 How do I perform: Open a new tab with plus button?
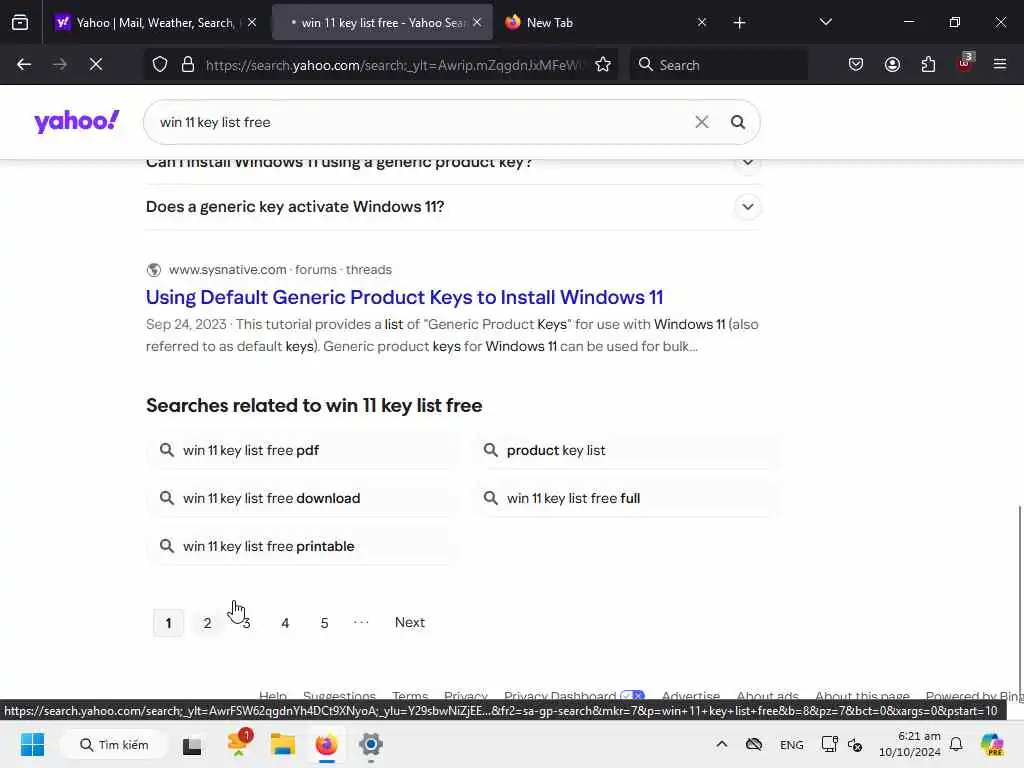pos(739,23)
